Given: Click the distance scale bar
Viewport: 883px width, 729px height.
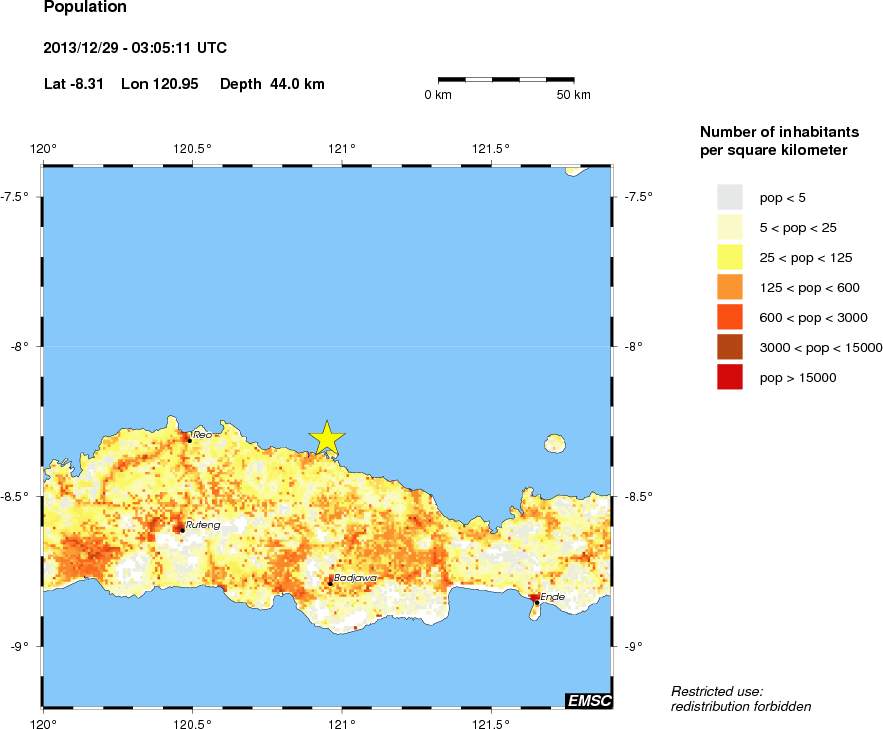Looking at the screenshot, I should [506, 79].
